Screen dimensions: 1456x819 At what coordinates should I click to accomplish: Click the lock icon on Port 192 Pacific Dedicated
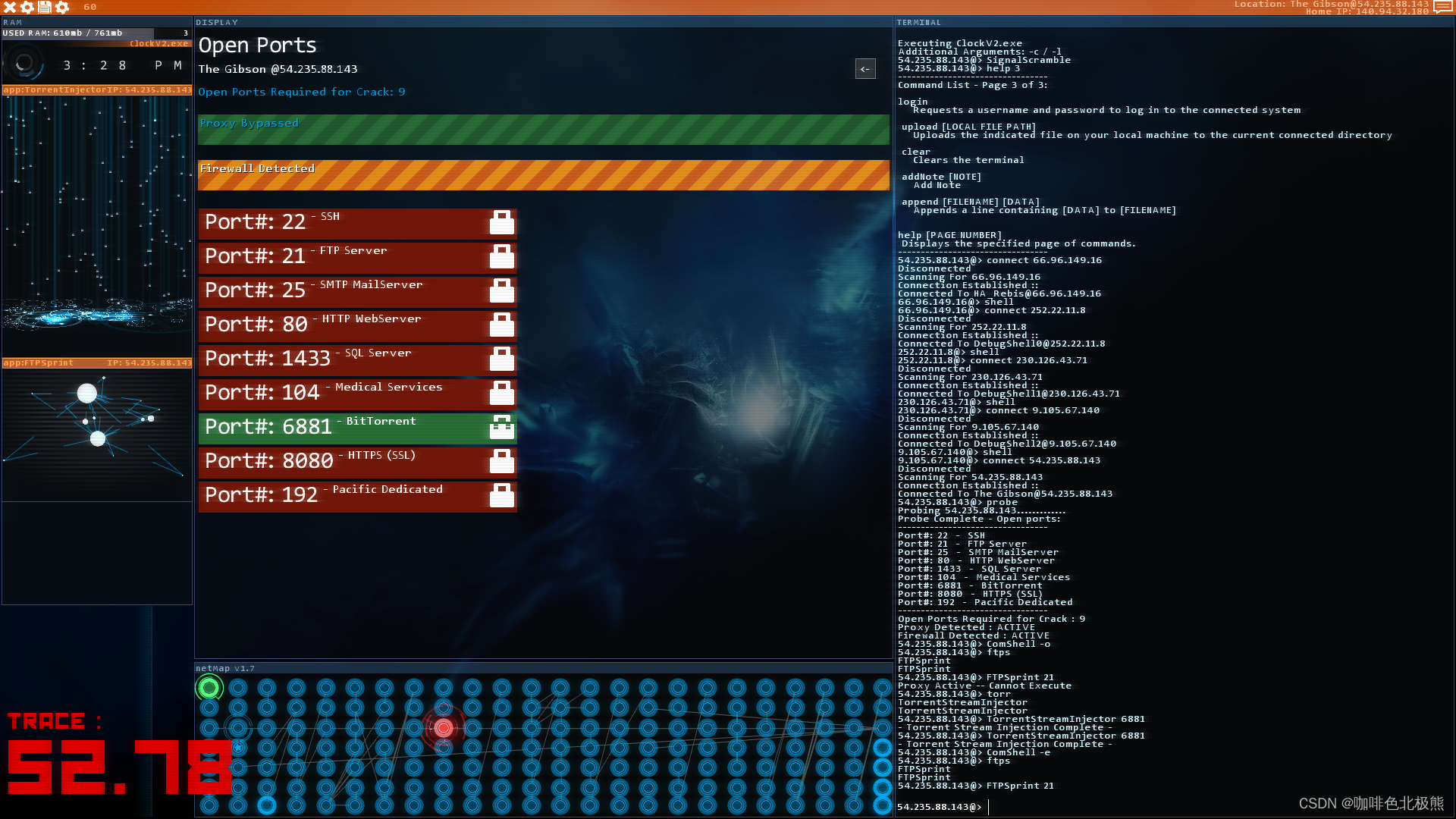click(501, 496)
